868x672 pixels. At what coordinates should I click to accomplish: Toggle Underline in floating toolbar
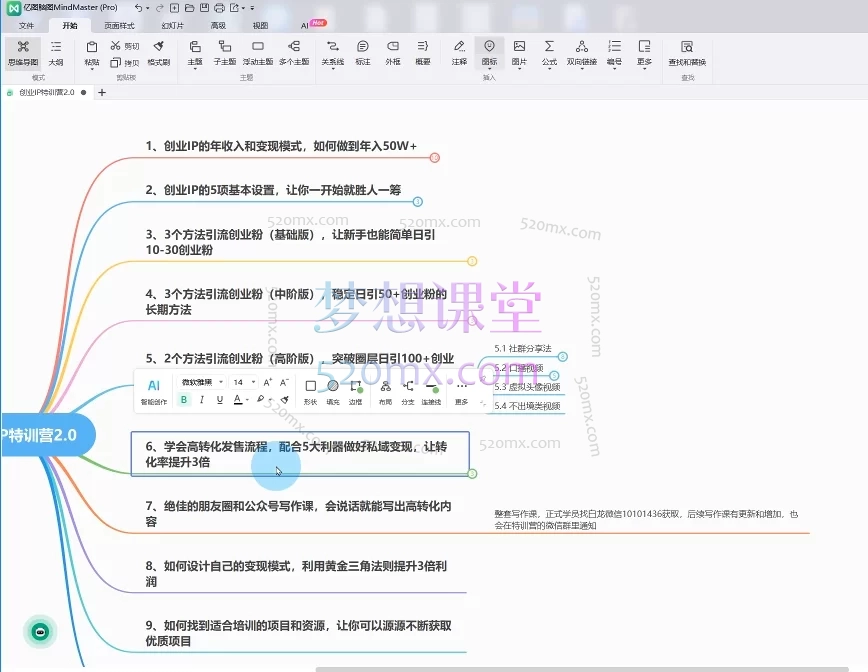coord(220,400)
